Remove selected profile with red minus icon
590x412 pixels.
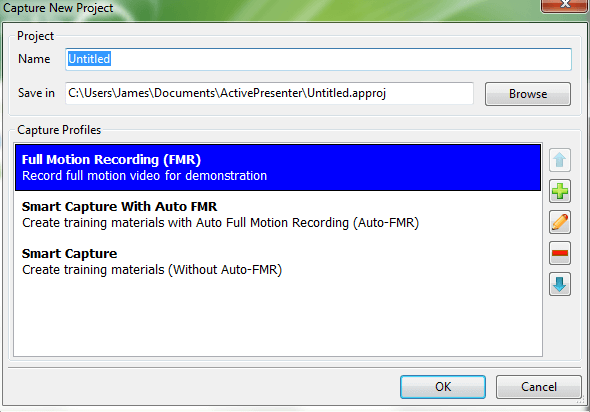pos(560,253)
